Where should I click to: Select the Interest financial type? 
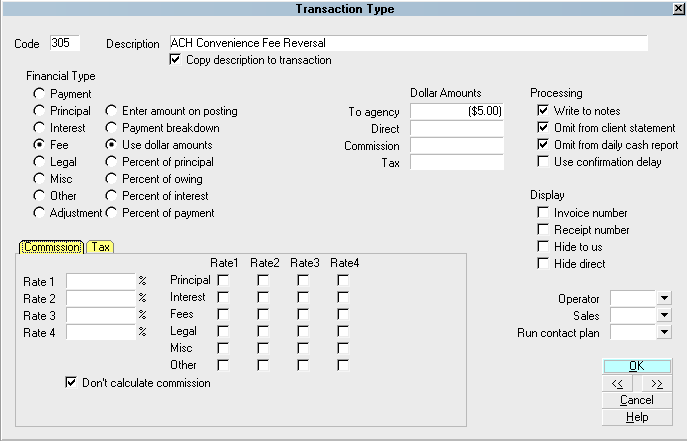39,127
